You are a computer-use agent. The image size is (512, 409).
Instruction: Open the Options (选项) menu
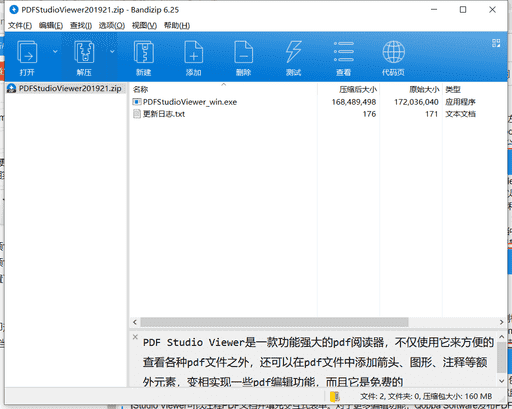[x=112, y=26]
